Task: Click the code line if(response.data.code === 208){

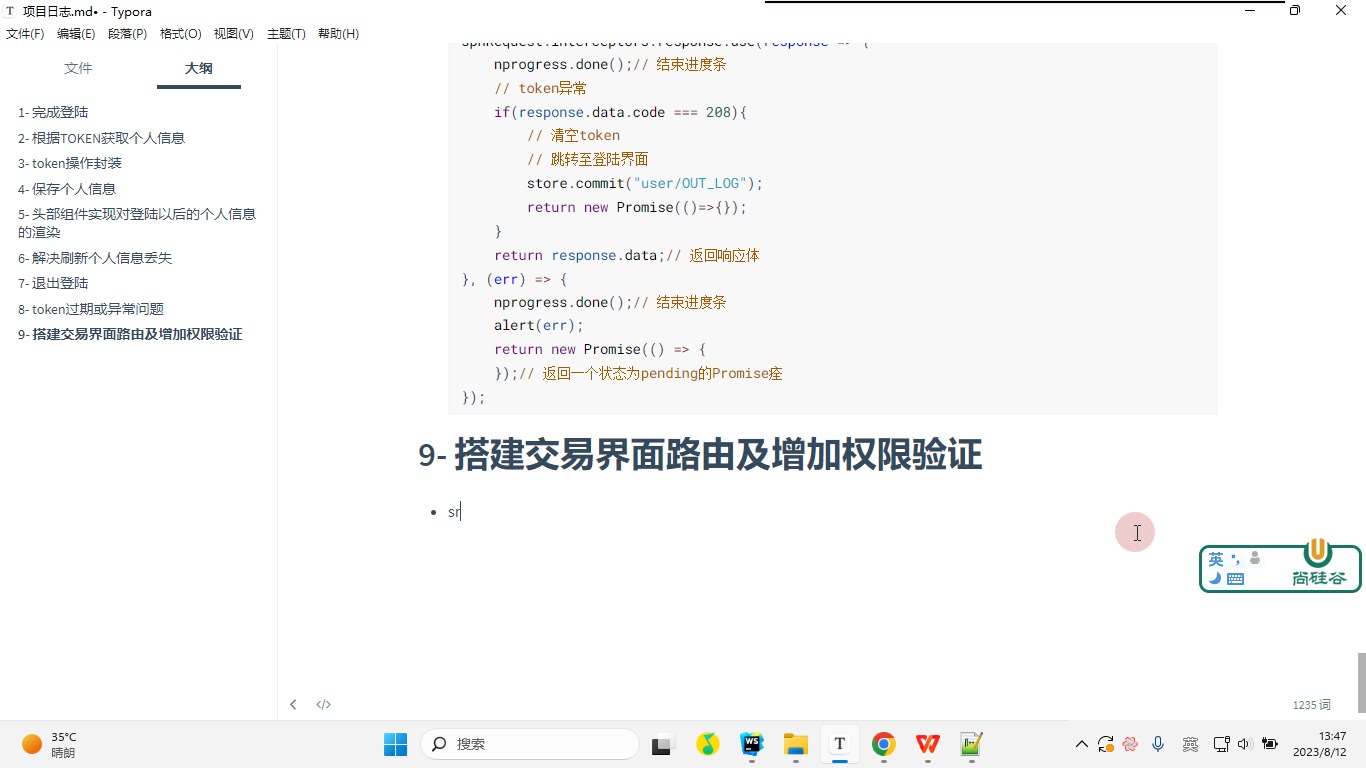Action: tap(621, 112)
